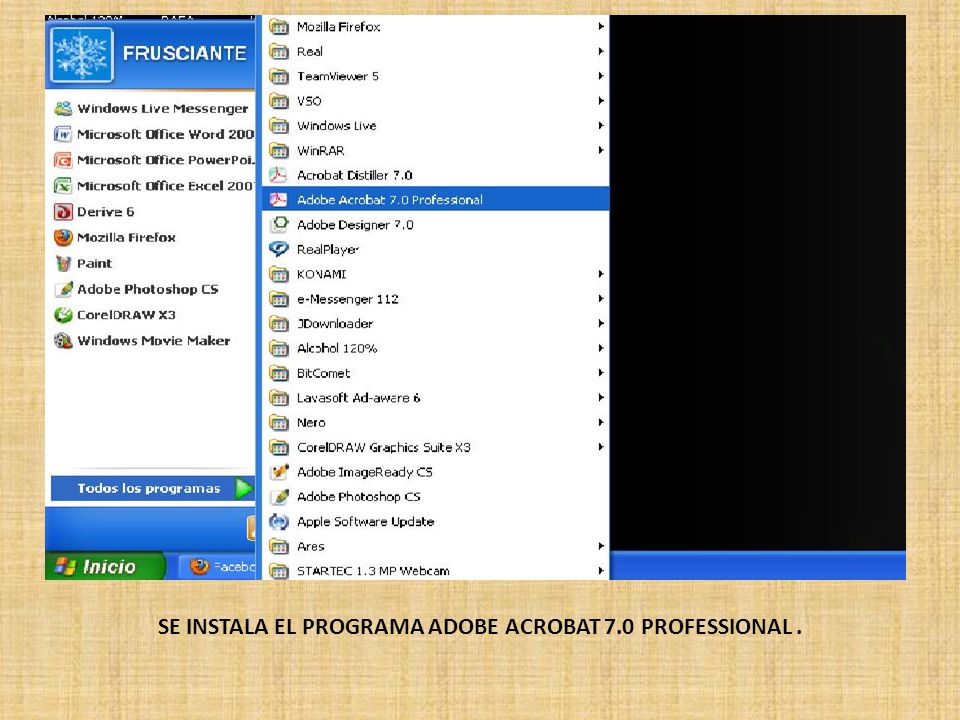Launch Paint by its label
Image resolution: width=960 pixels, height=720 pixels.
[94, 263]
